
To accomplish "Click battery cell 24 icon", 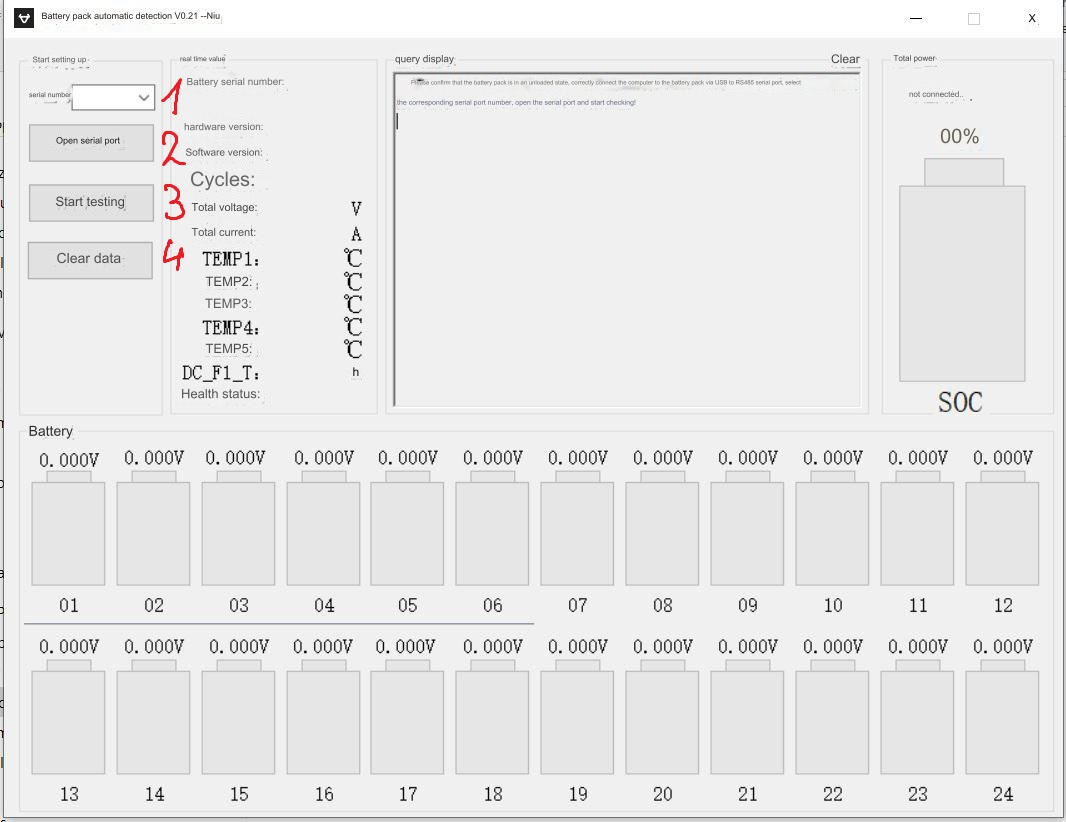I will [1002, 720].
